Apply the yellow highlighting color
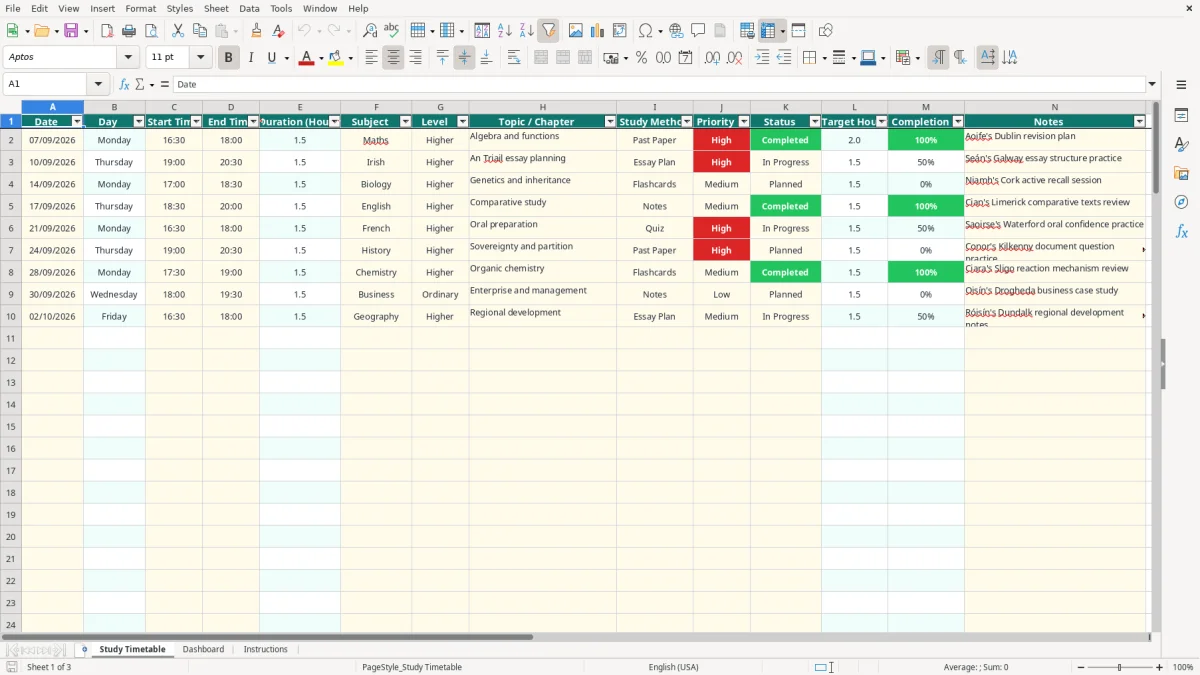The width and height of the screenshot is (1200, 675). click(336, 58)
